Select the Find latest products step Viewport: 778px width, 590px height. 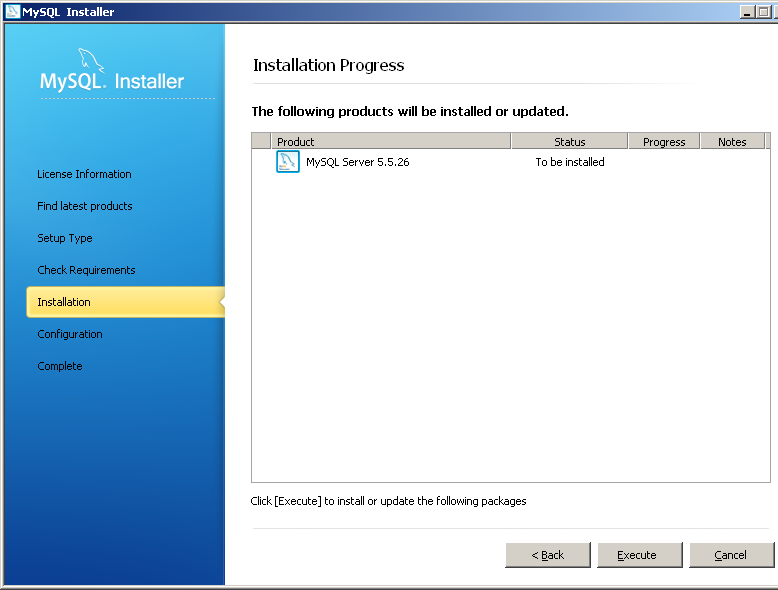(85, 206)
